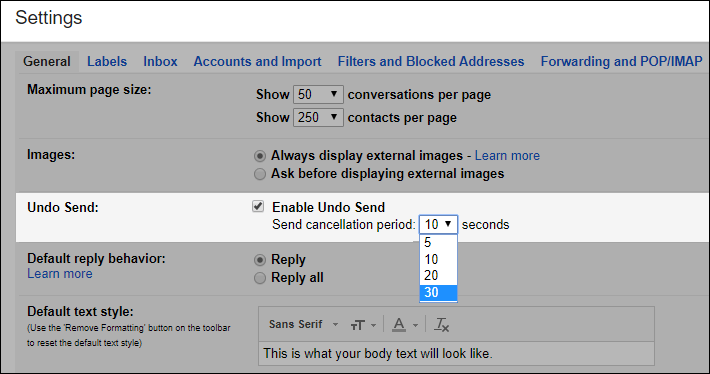This screenshot has width=710, height=374.
Task: Toggle the Enable Undo Send checkbox
Action: 258,206
